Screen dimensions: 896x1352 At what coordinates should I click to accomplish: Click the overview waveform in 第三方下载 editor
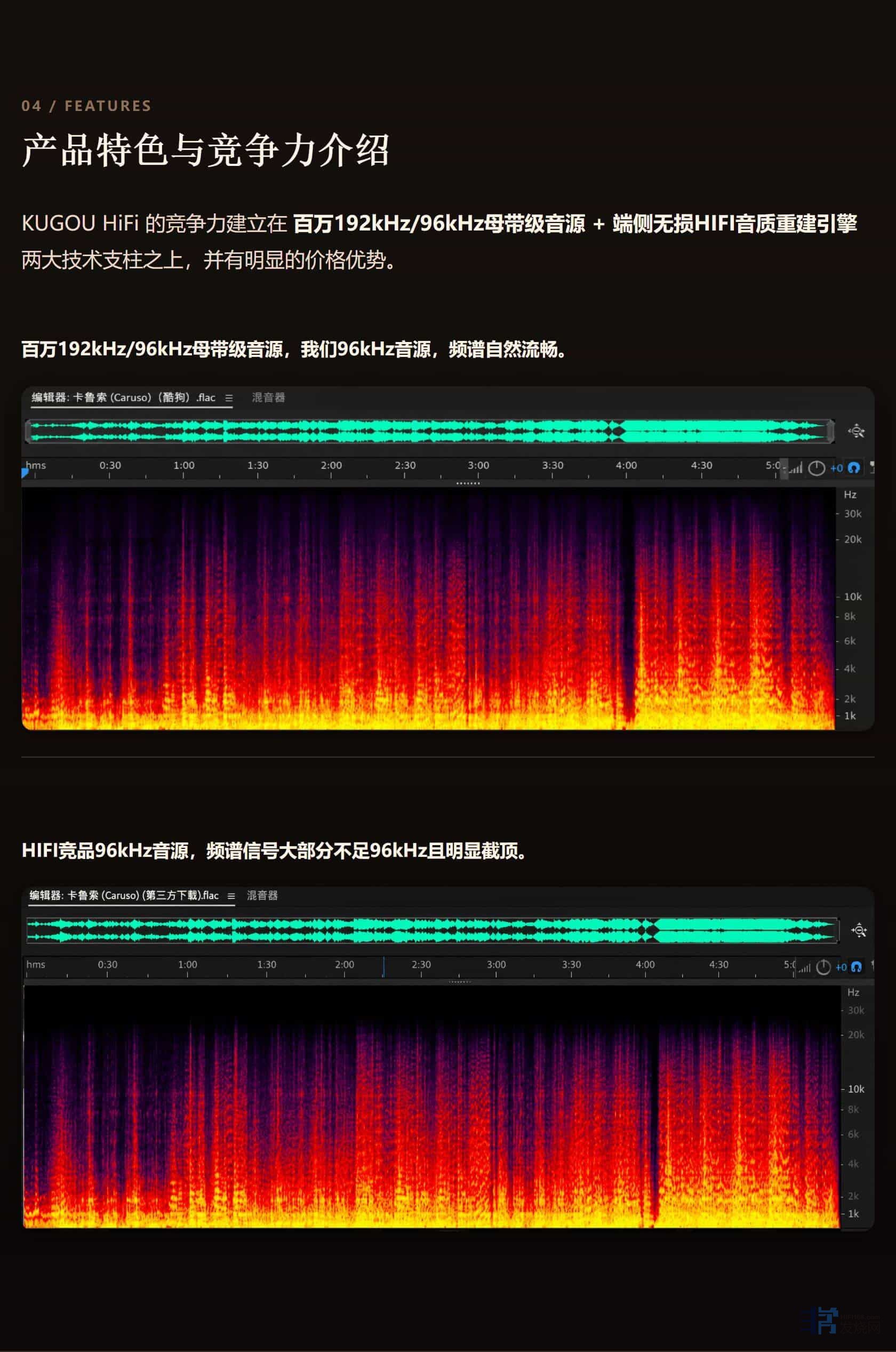(x=433, y=930)
